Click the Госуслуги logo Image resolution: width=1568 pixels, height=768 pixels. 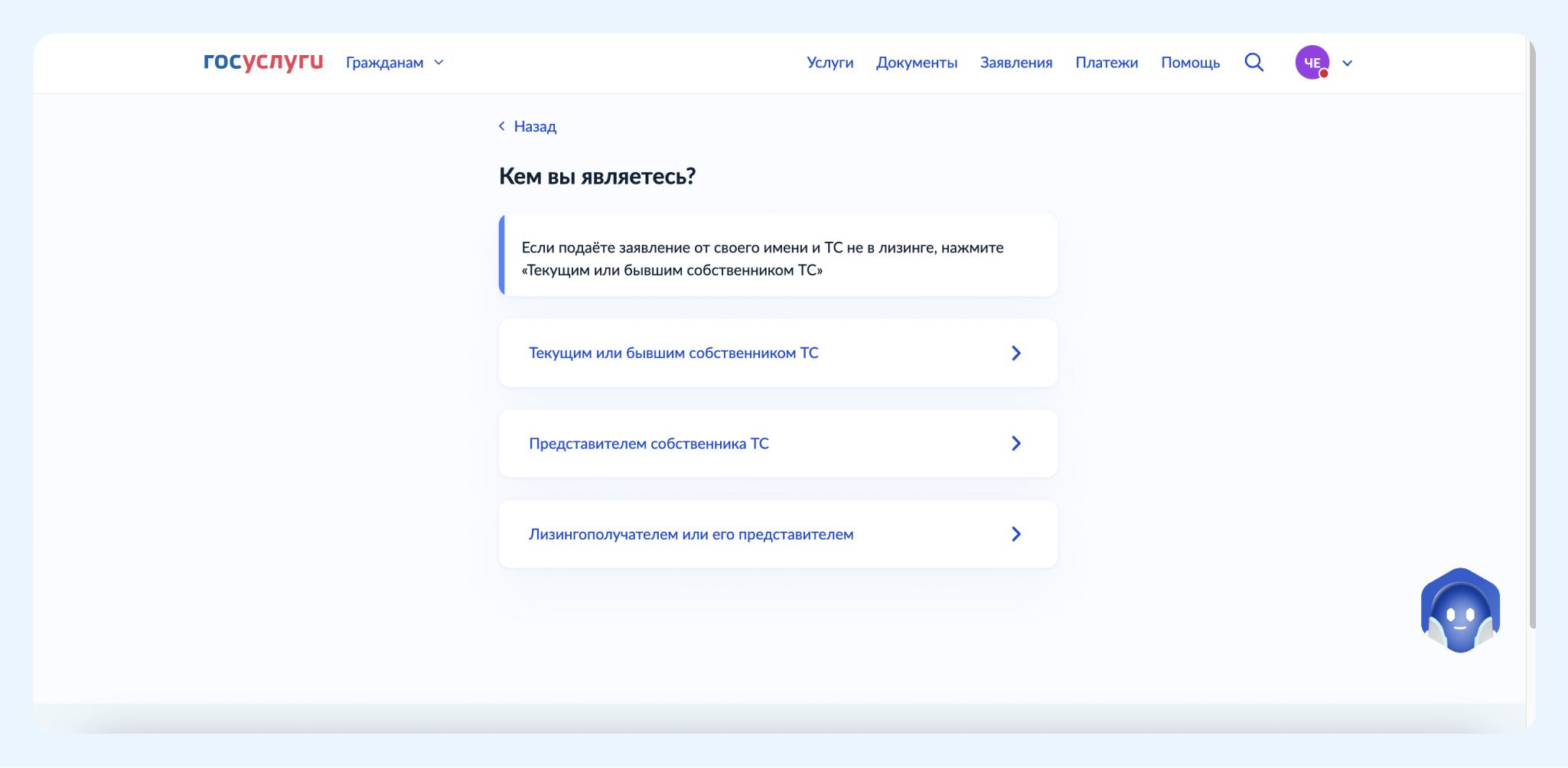[263, 62]
